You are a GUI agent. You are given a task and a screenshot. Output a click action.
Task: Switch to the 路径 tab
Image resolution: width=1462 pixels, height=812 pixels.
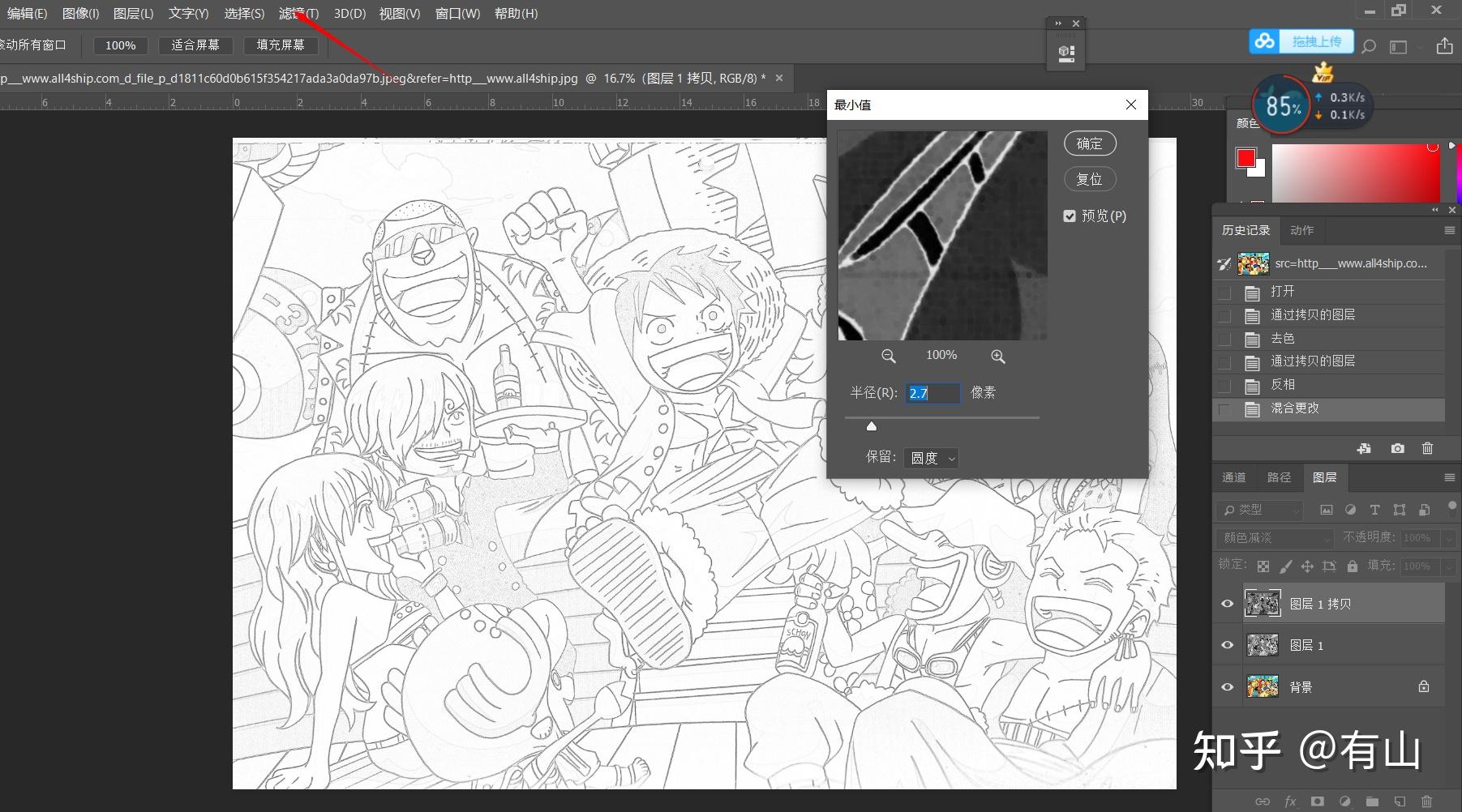1280,478
